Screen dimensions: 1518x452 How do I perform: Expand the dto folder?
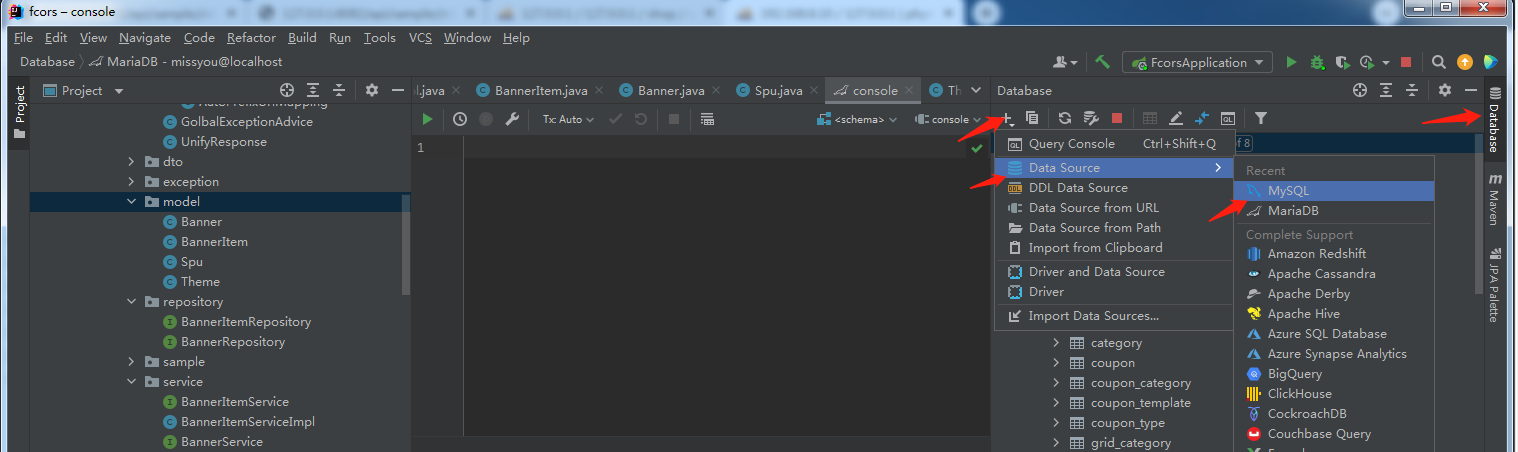click(x=131, y=162)
